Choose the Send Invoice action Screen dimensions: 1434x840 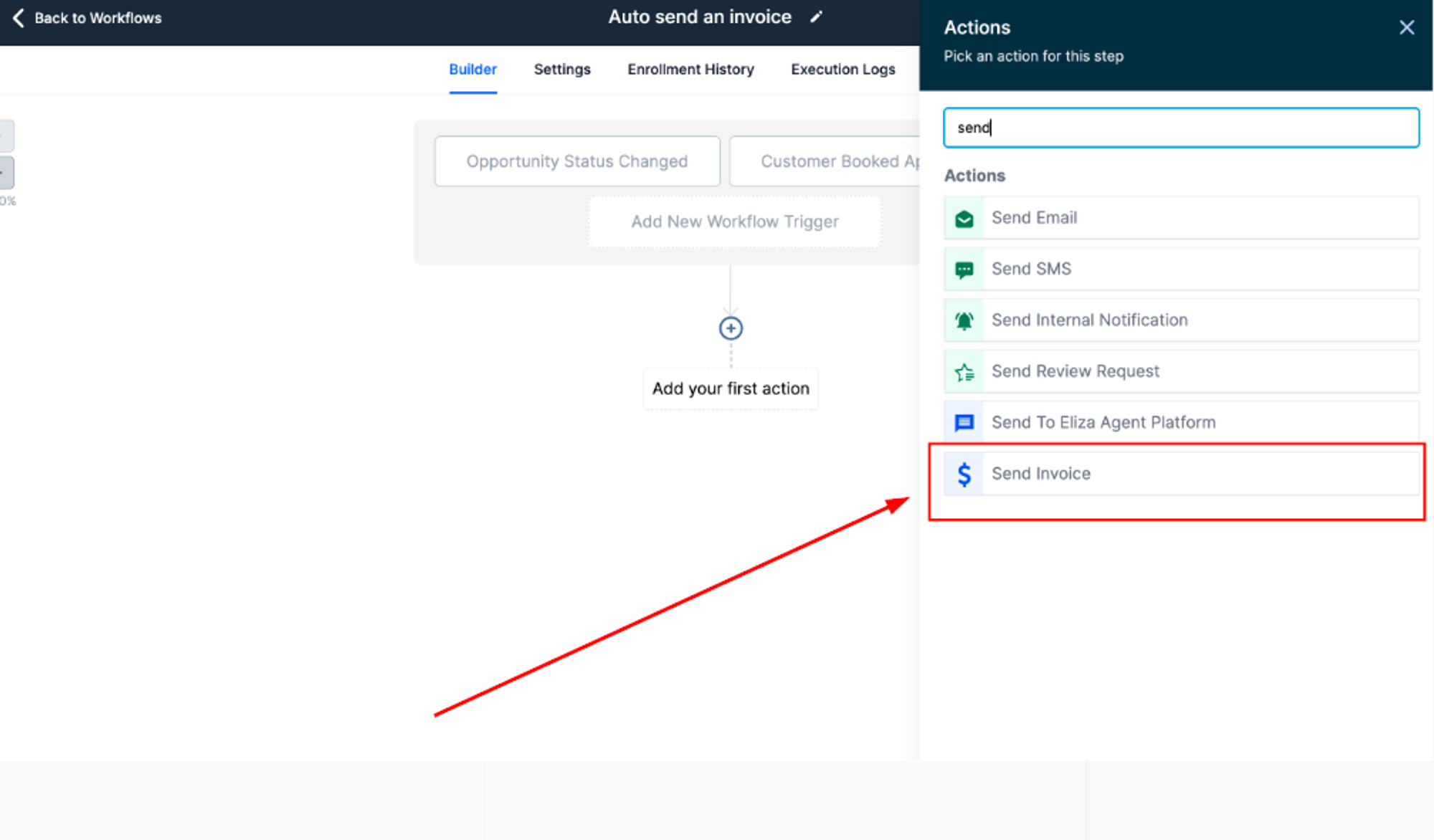pyautogui.click(x=1181, y=474)
